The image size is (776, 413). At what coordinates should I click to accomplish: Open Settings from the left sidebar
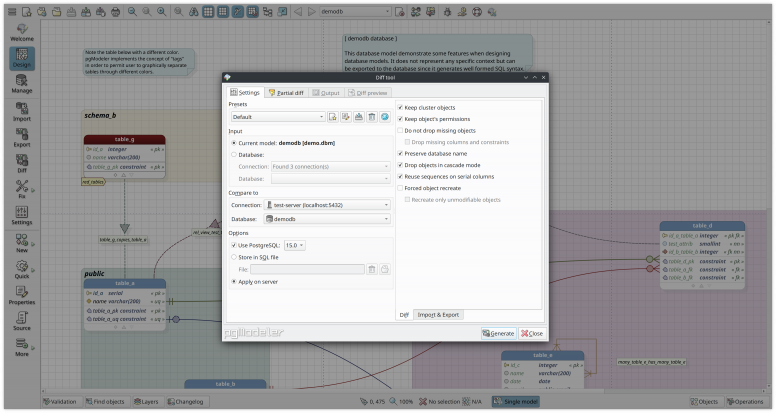22,216
